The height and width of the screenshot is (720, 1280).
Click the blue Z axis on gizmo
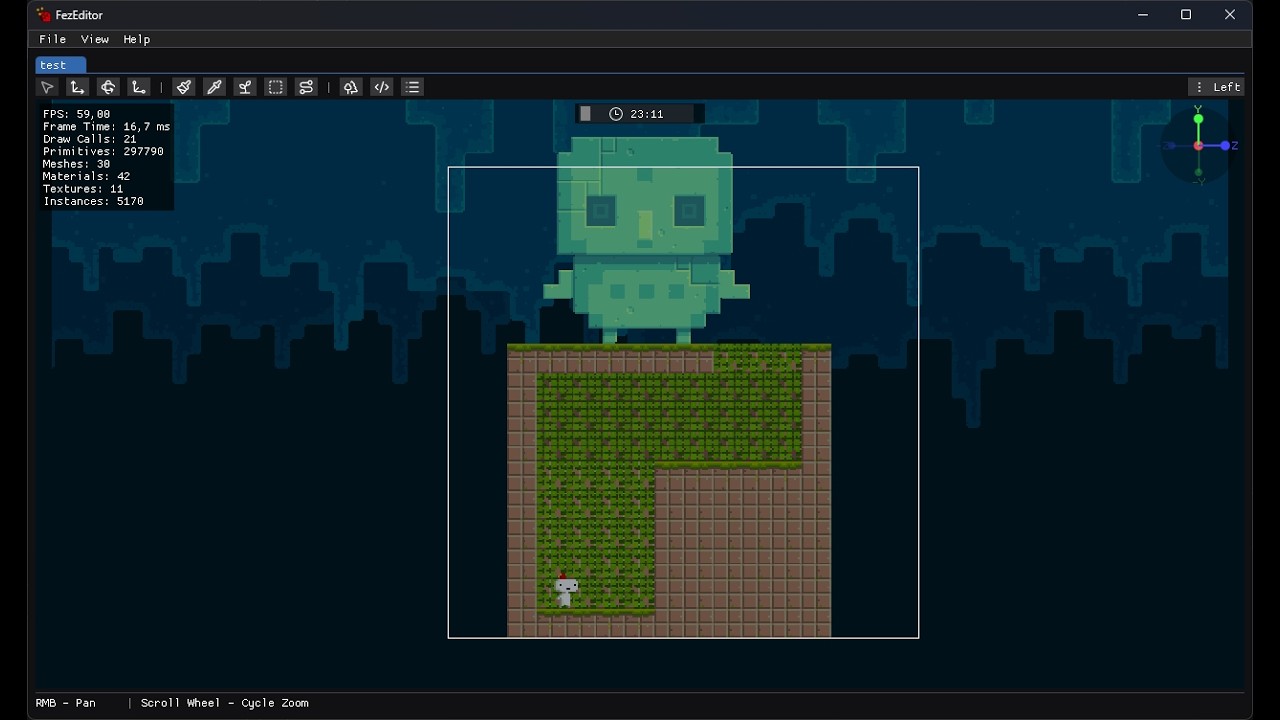tap(1226, 146)
